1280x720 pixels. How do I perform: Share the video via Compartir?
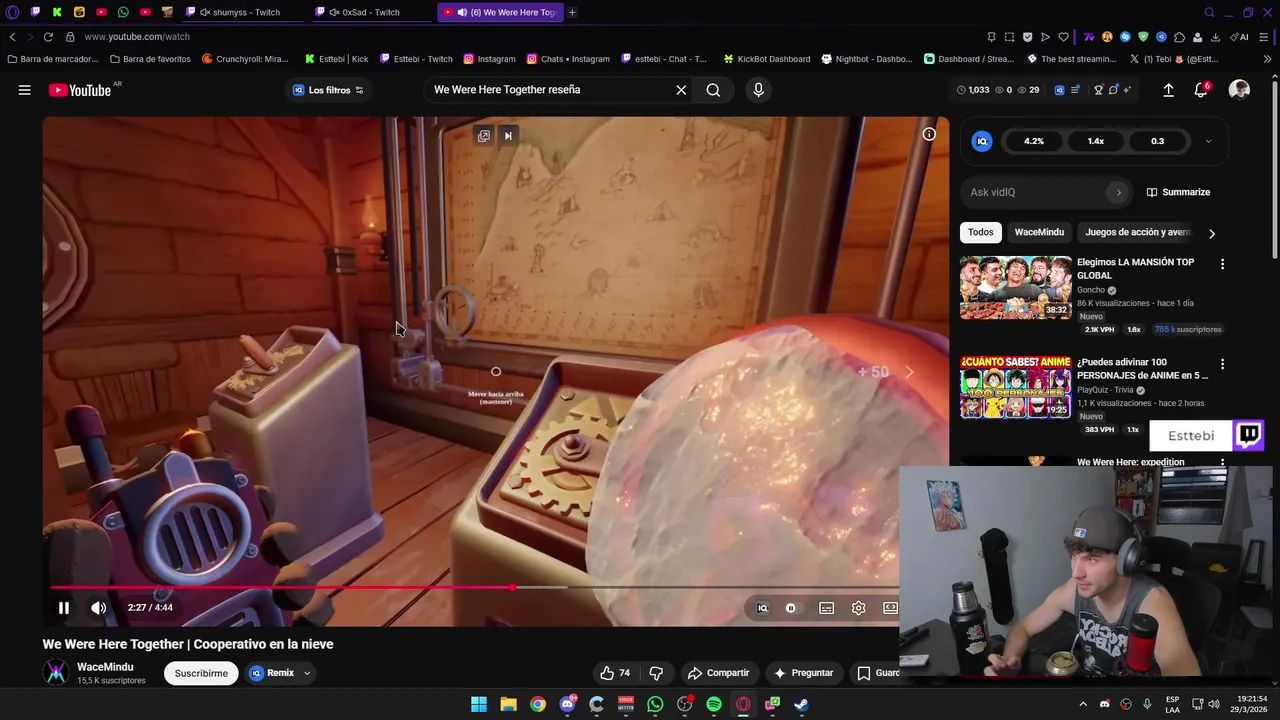point(717,673)
